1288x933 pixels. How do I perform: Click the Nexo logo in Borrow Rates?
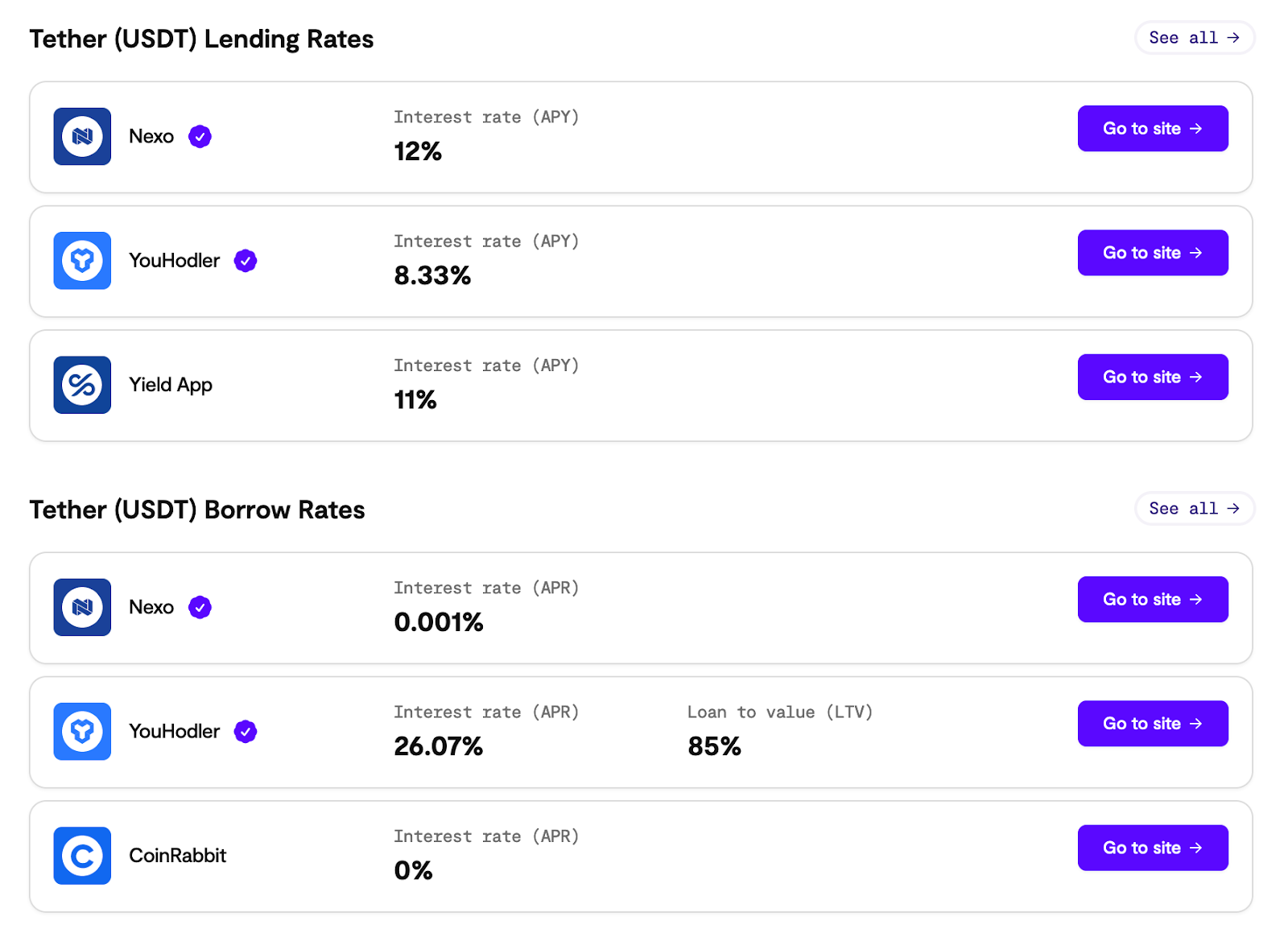[82, 608]
